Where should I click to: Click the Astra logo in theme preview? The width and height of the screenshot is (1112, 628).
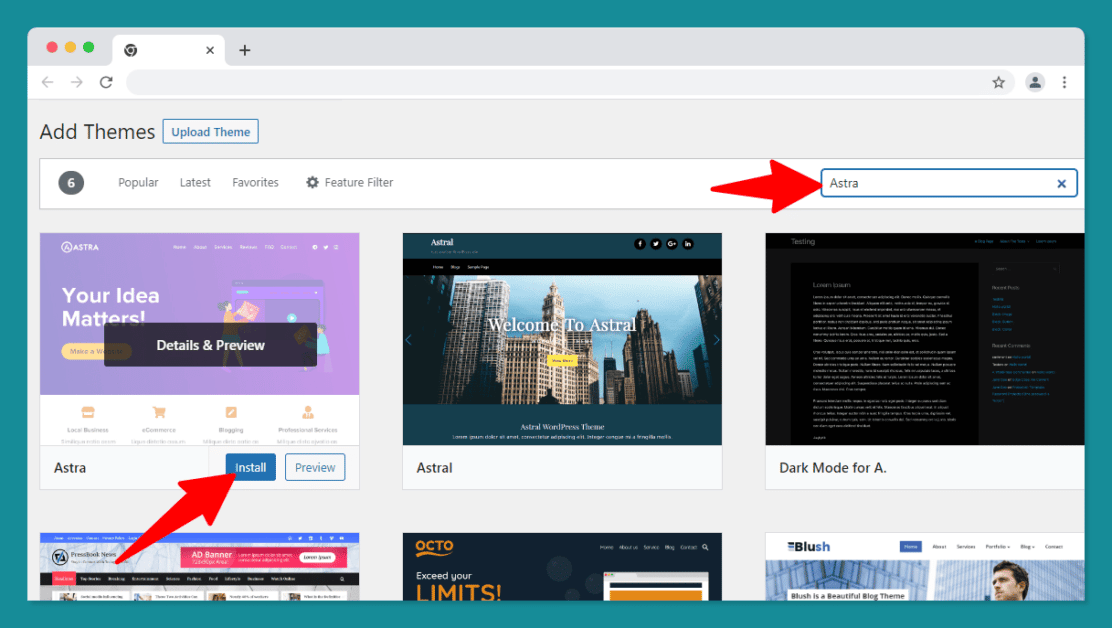[80, 247]
